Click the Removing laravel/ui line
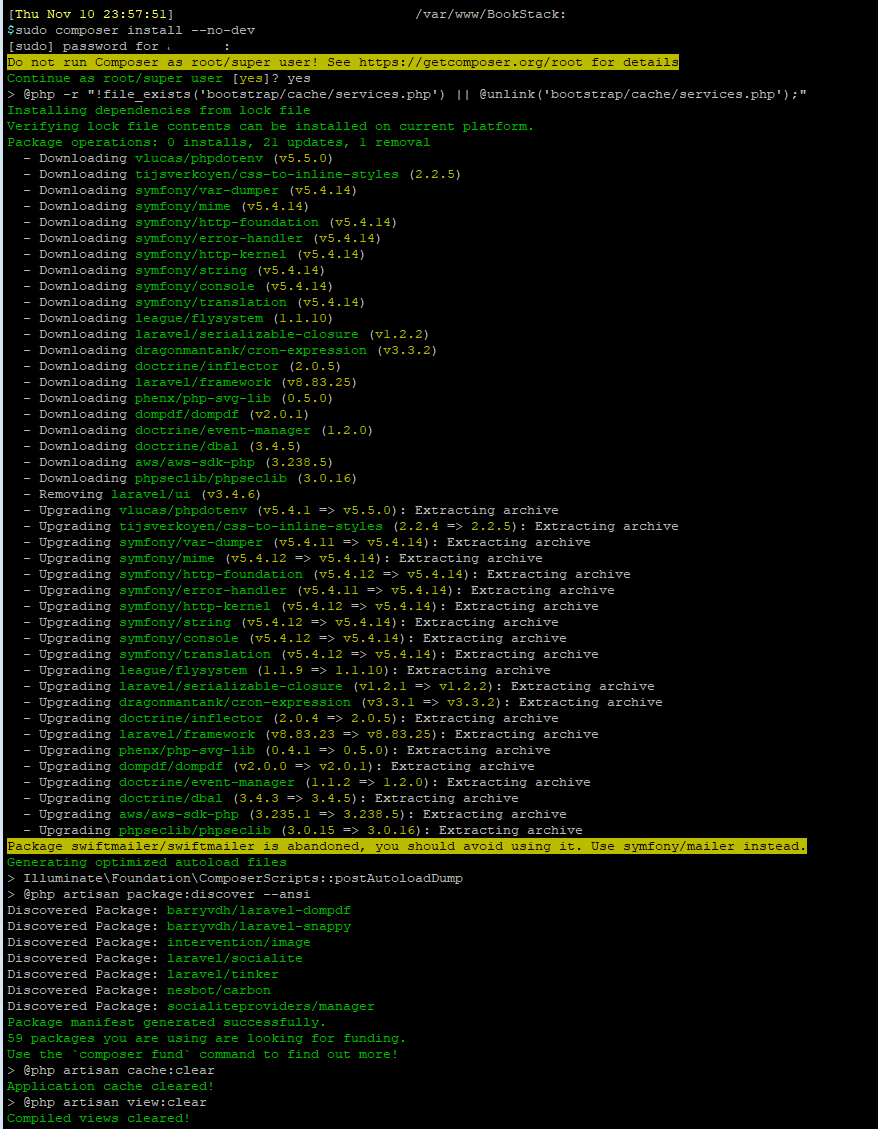The height and width of the screenshot is (1129, 878). pyautogui.click(x=150, y=494)
